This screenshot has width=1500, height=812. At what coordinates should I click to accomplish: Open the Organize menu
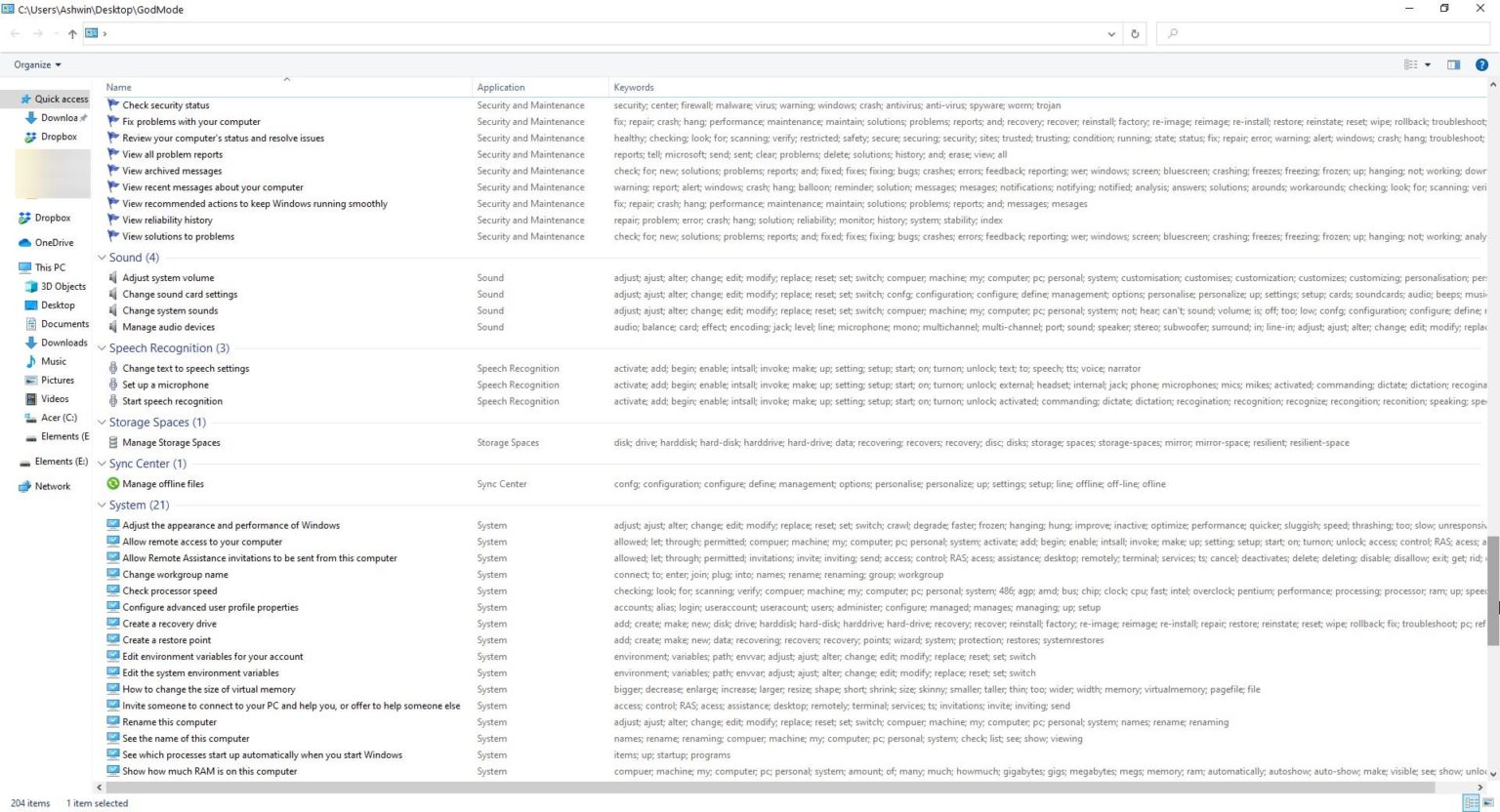[37, 64]
